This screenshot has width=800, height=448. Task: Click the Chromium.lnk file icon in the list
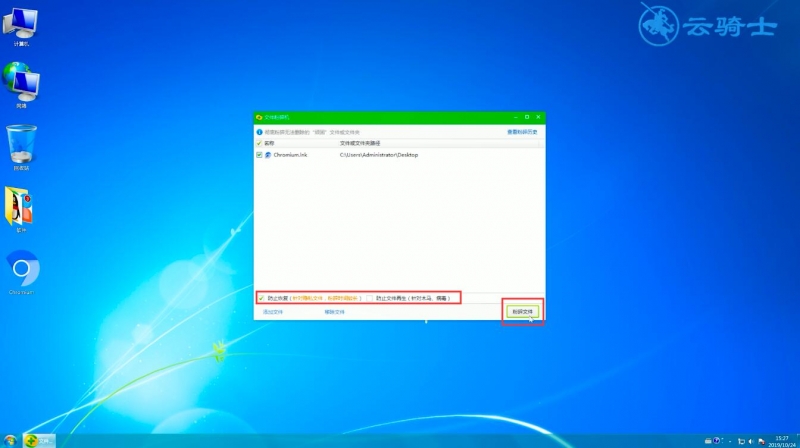tap(268, 155)
